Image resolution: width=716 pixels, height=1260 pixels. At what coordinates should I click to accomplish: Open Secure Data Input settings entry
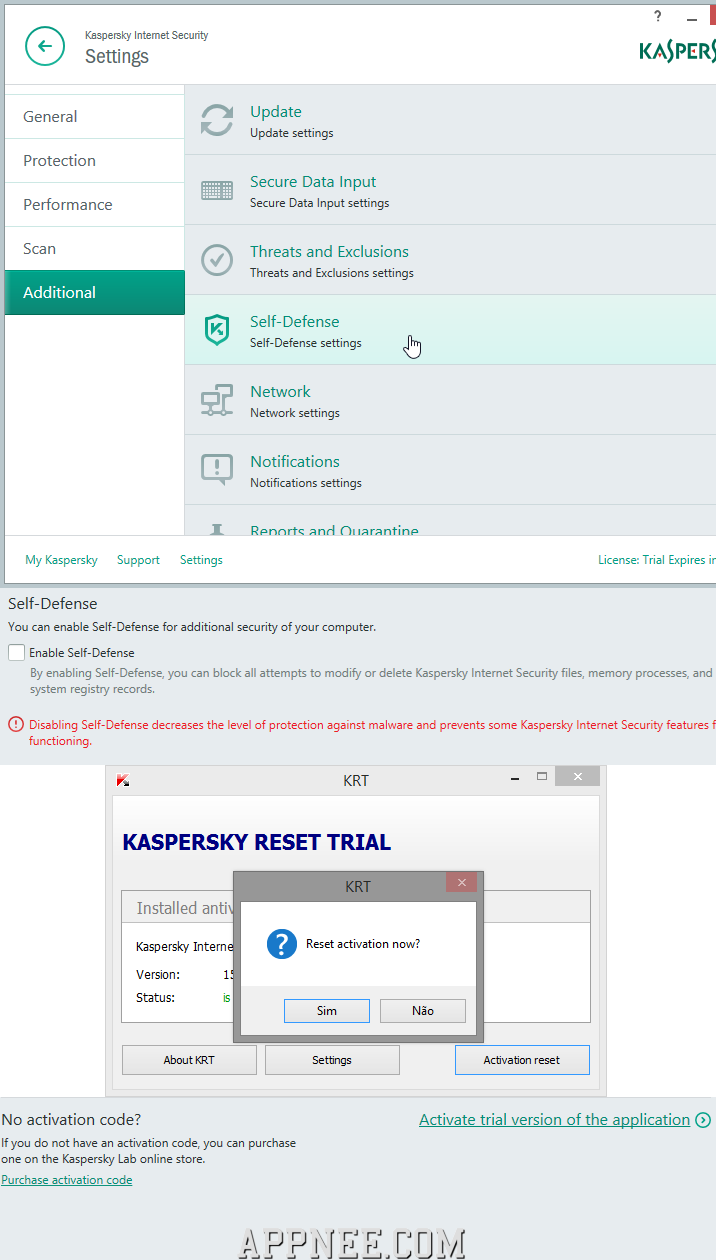pos(450,190)
